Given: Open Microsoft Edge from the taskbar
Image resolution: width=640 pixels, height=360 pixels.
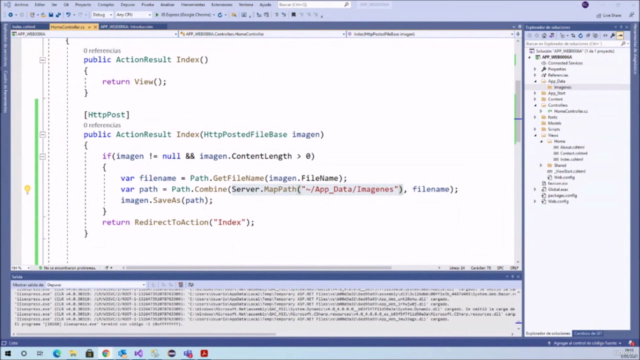Looking at the screenshot, I should click(x=57, y=353).
